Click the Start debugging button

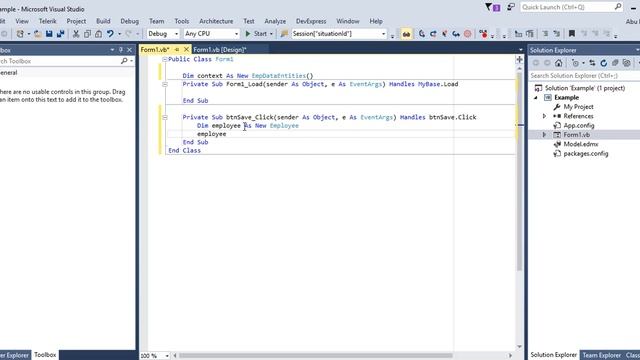[x=256, y=34]
